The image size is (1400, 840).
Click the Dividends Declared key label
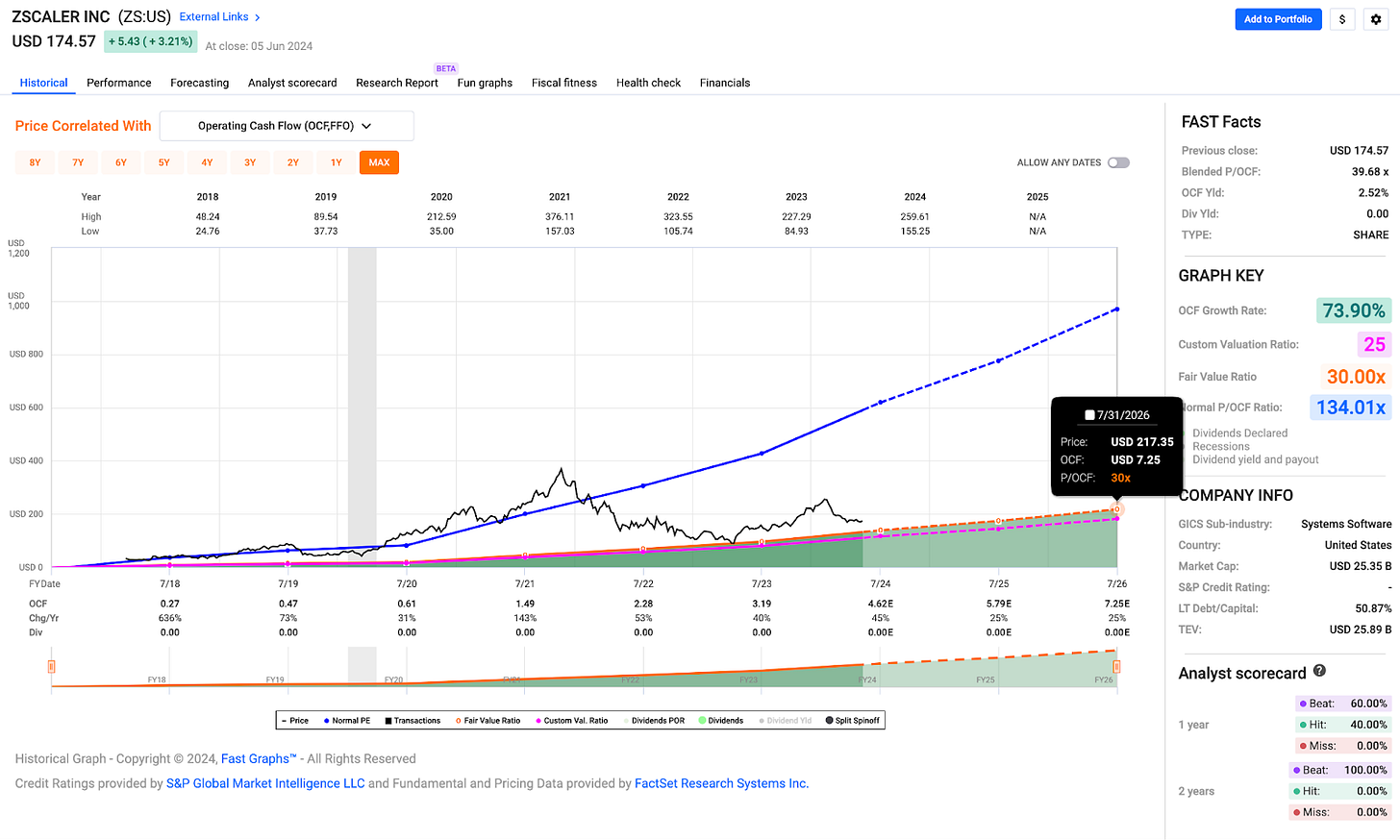[x=1240, y=433]
